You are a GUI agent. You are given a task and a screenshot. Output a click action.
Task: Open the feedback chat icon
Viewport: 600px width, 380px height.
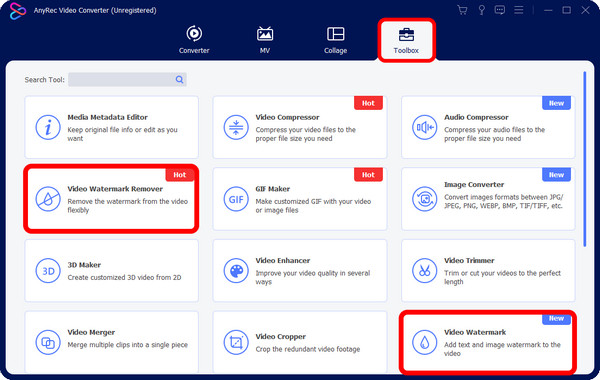coord(500,10)
